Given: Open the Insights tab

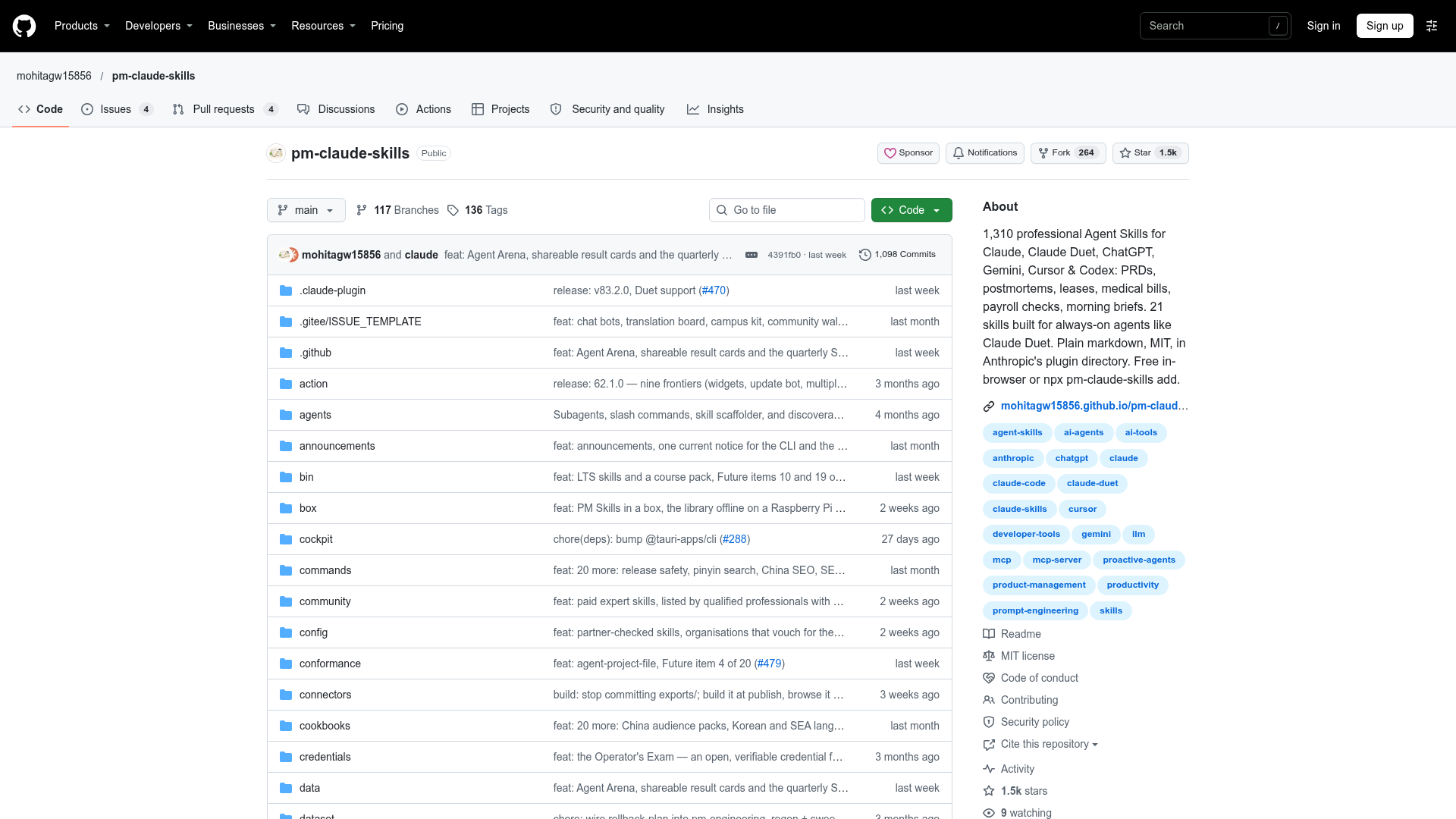Looking at the screenshot, I should (715, 109).
